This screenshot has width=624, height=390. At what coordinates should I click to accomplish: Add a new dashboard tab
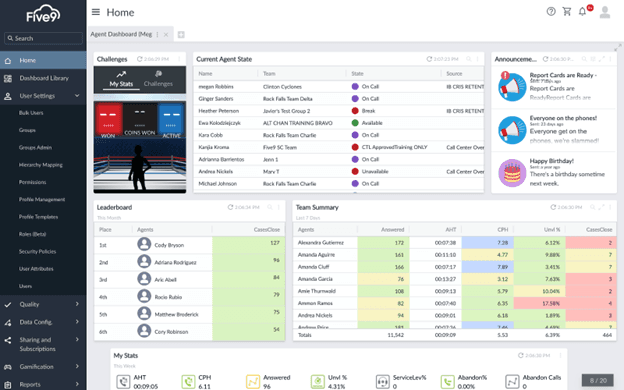pos(181,35)
